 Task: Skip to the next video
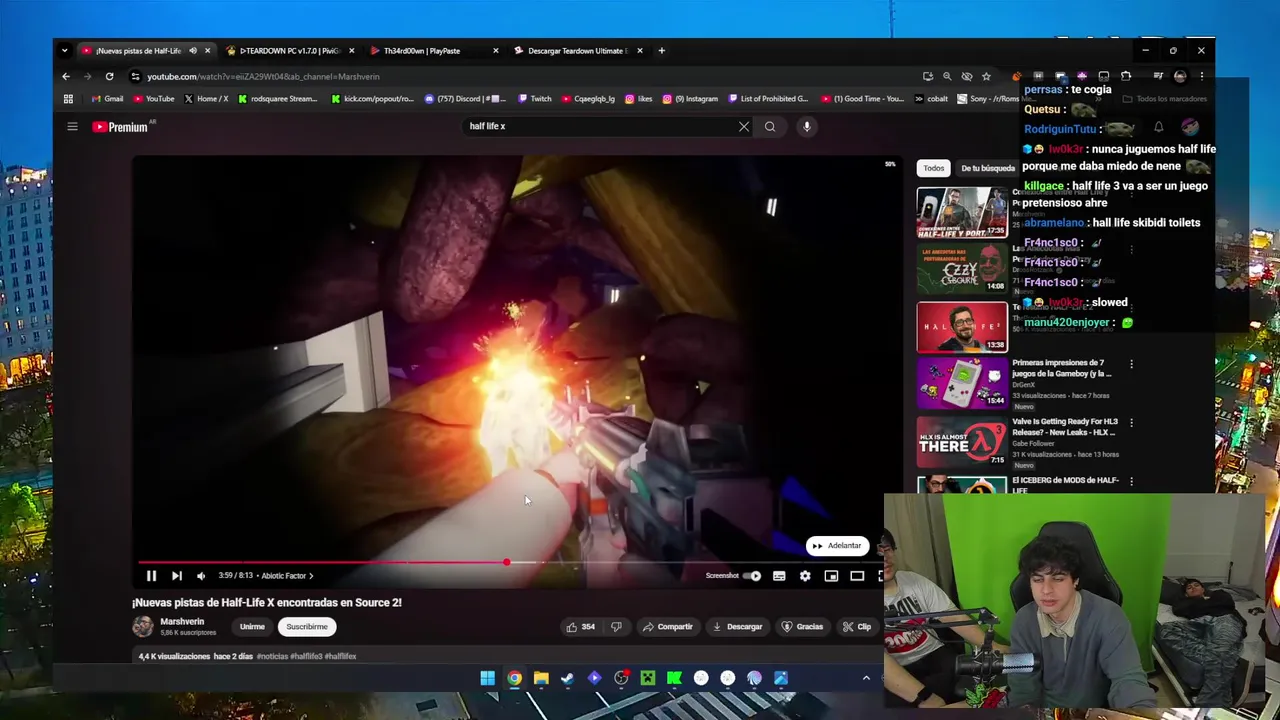pyautogui.click(x=176, y=576)
